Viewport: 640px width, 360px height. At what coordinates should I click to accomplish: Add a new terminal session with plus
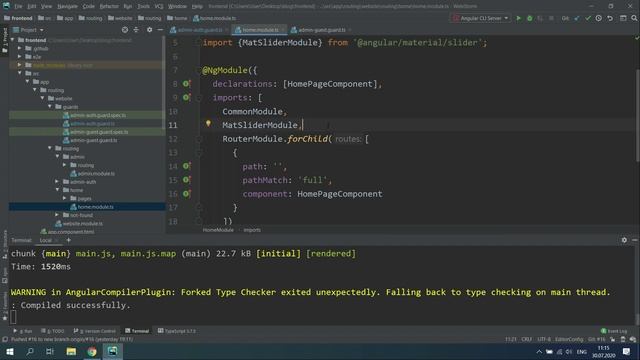pos(69,240)
